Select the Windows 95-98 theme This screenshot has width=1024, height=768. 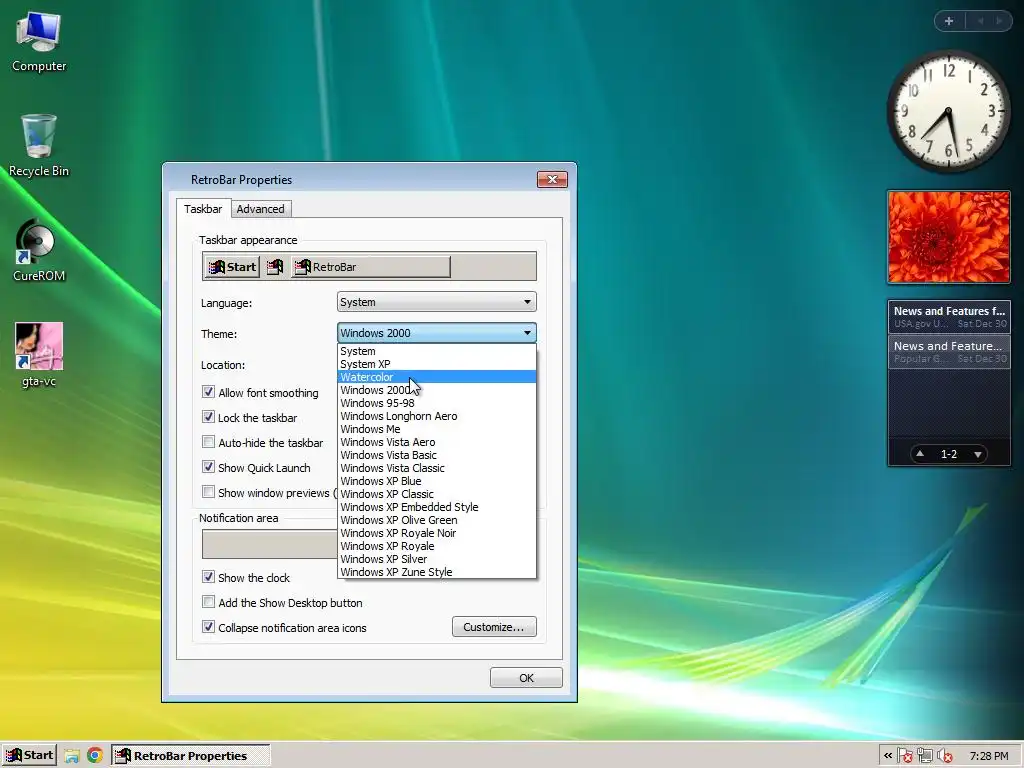[x=436, y=403]
